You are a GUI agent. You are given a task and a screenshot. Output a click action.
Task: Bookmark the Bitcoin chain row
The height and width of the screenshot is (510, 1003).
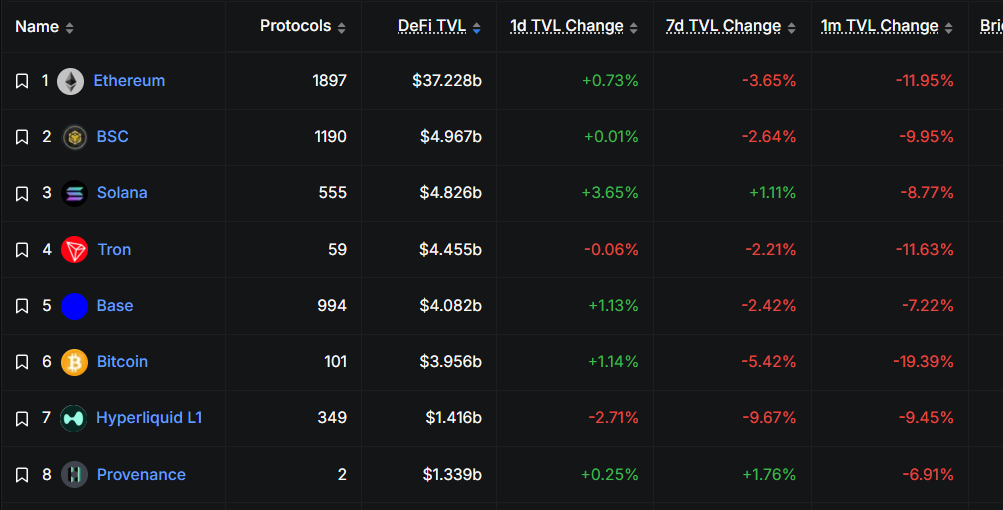tap(22, 362)
